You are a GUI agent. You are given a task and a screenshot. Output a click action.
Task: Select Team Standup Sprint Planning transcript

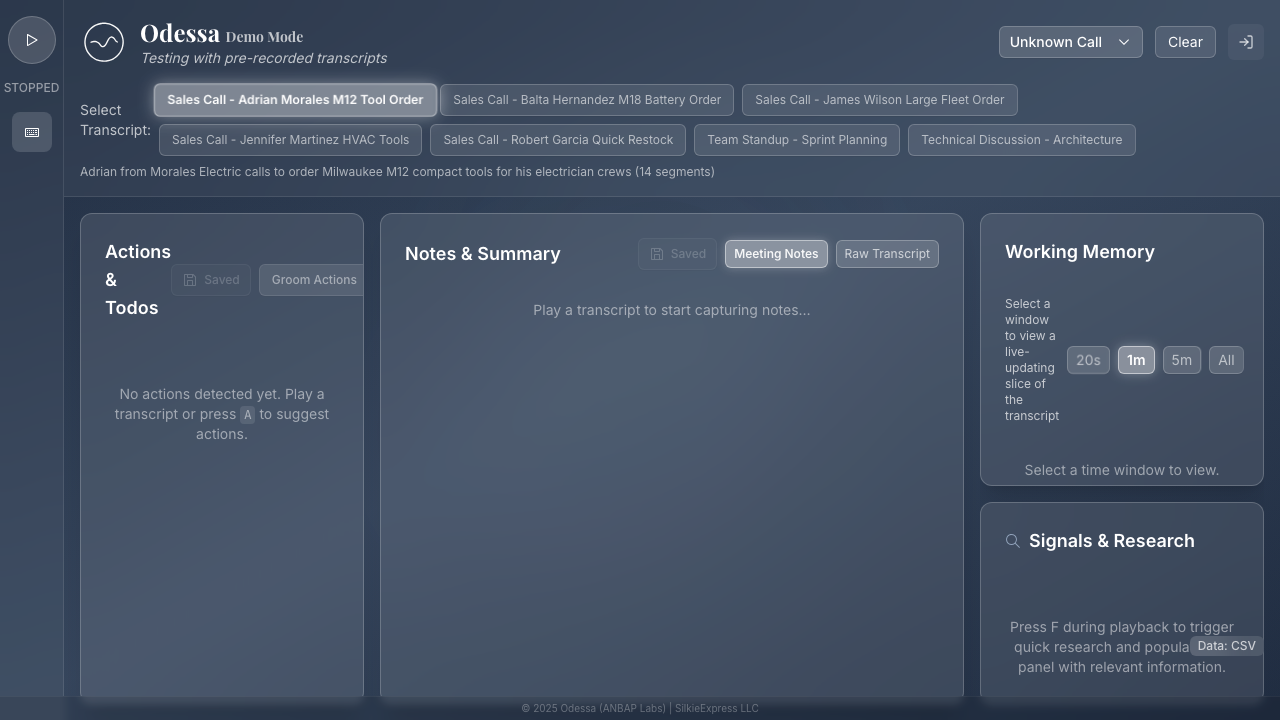point(797,140)
